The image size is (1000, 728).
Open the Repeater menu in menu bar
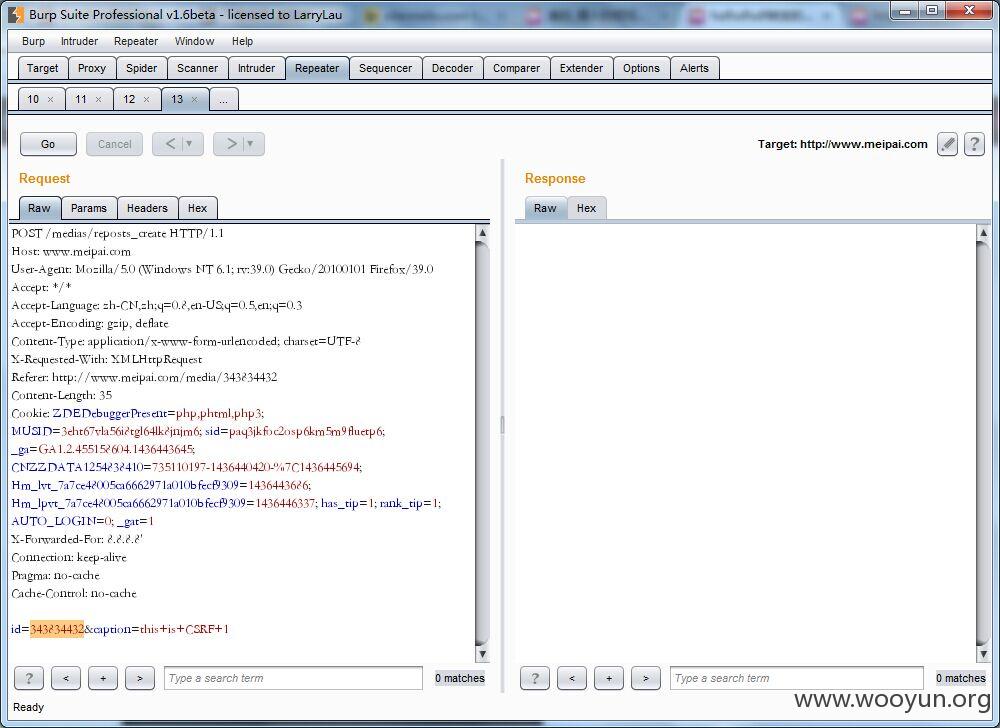[x=136, y=41]
